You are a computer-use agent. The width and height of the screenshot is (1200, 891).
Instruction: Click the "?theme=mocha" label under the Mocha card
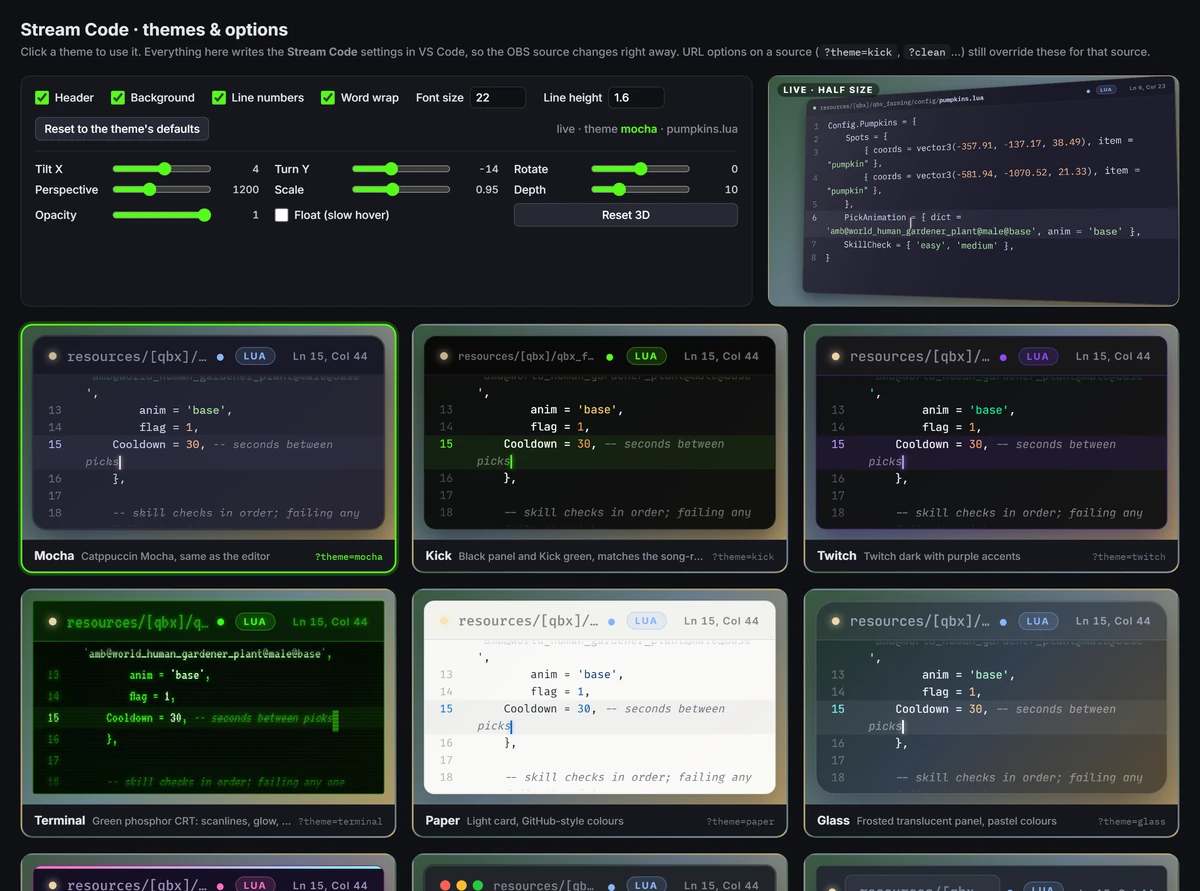pyautogui.click(x=348, y=557)
